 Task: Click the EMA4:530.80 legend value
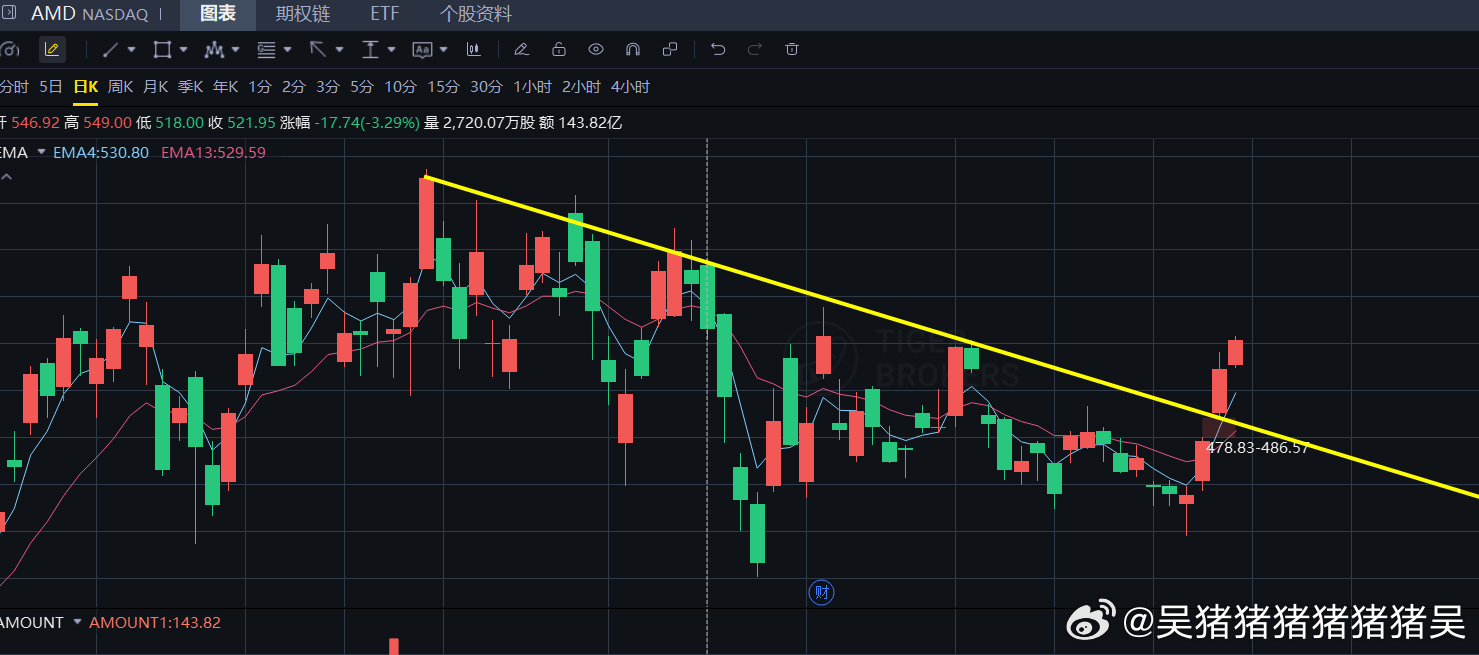[101, 152]
